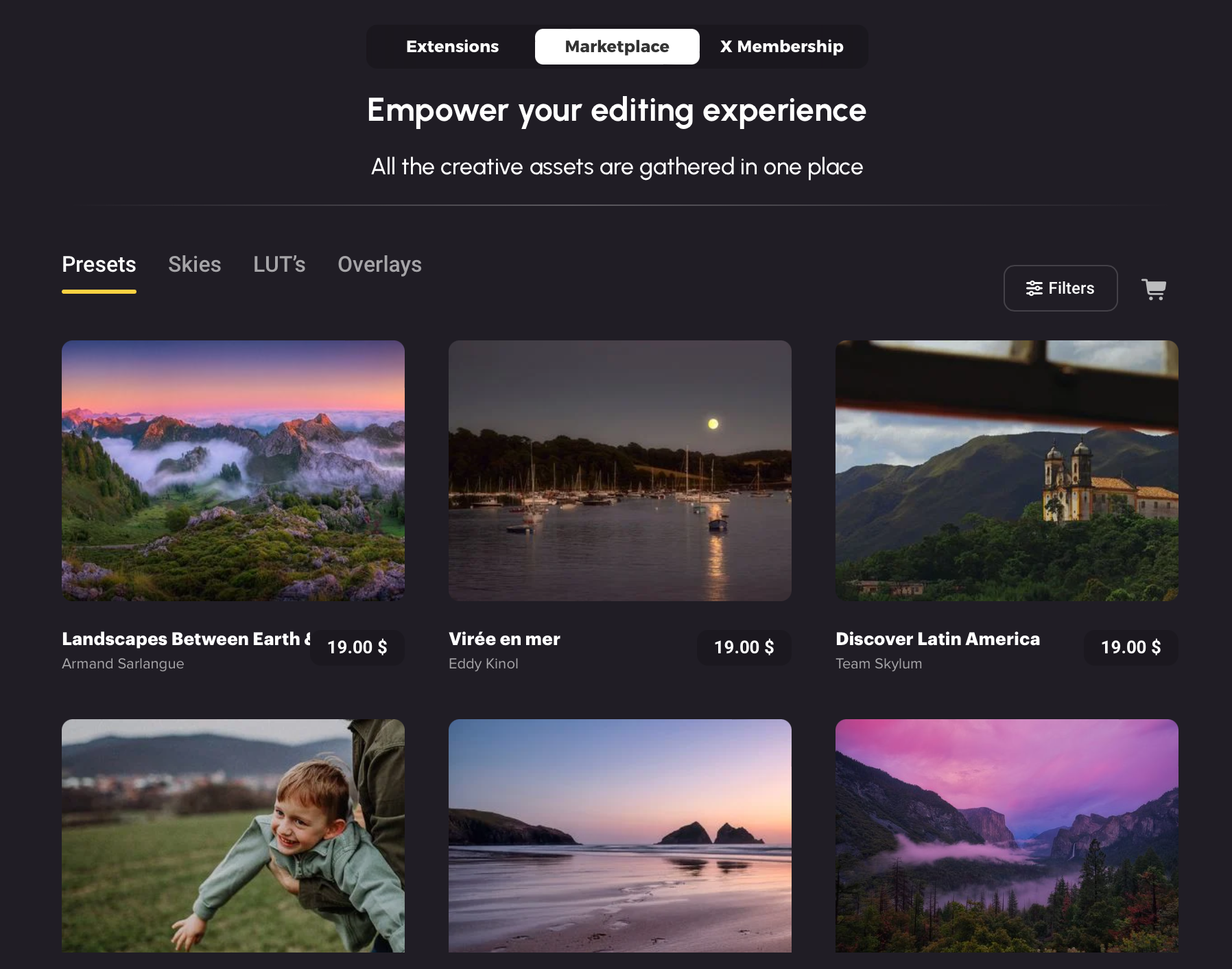View the Overlays category
1232x969 pixels.
tap(379, 265)
